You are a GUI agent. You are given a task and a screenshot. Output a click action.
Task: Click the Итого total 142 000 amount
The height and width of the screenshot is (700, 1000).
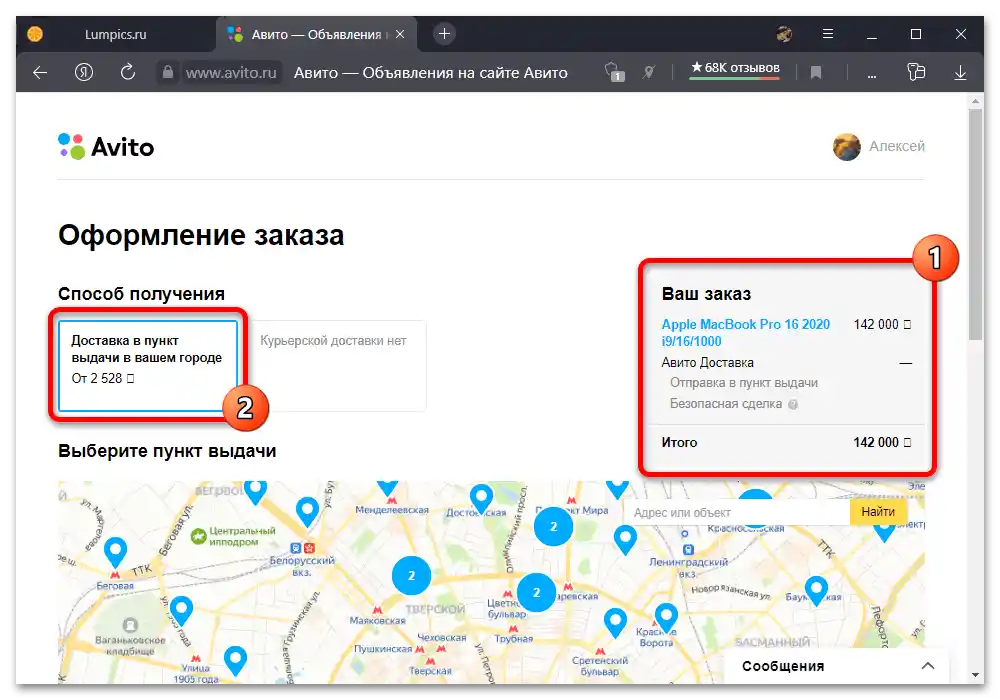tap(882, 442)
